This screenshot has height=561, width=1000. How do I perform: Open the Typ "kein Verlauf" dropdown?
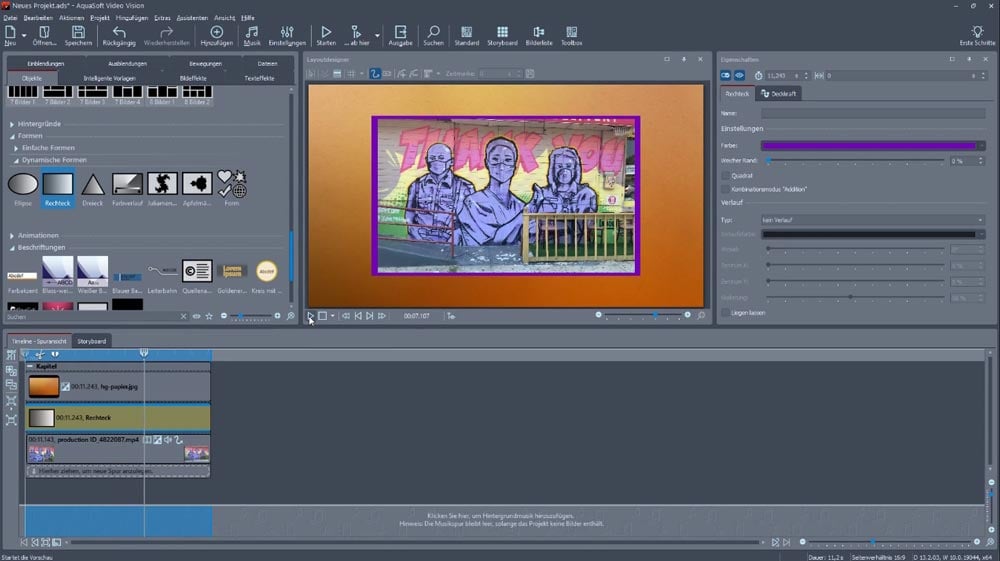[872, 220]
